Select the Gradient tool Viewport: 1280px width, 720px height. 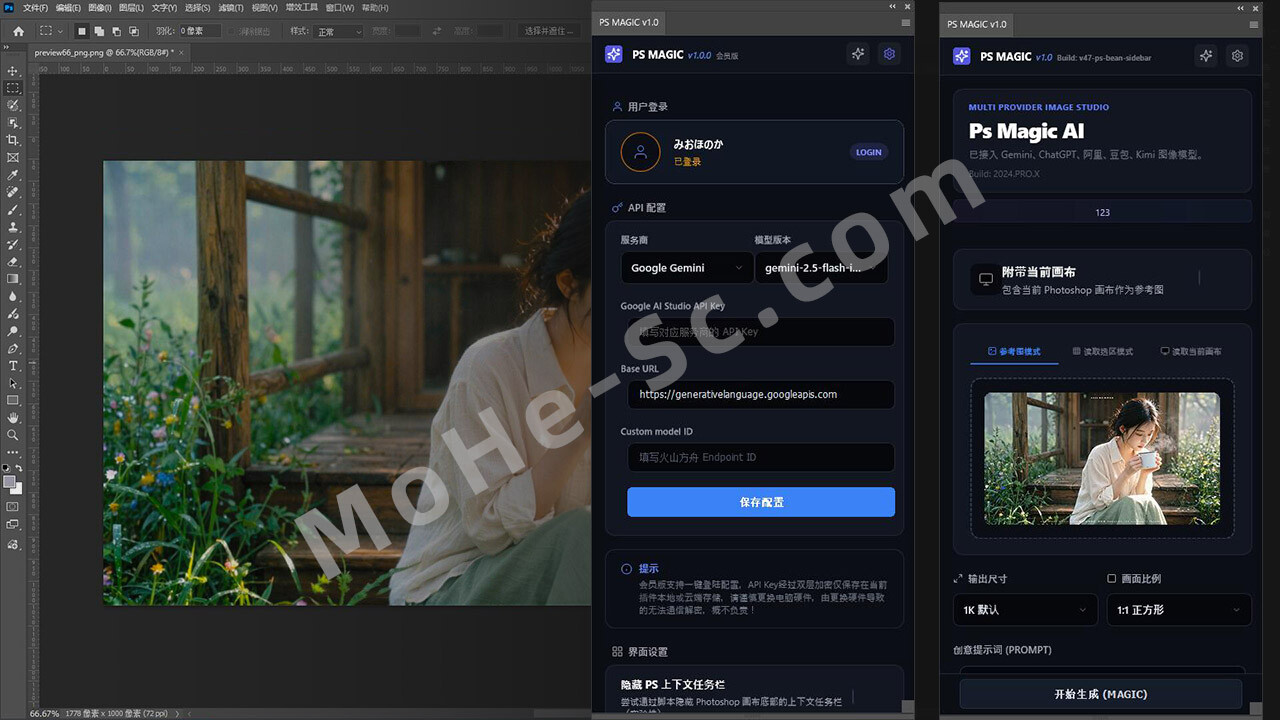pos(13,279)
